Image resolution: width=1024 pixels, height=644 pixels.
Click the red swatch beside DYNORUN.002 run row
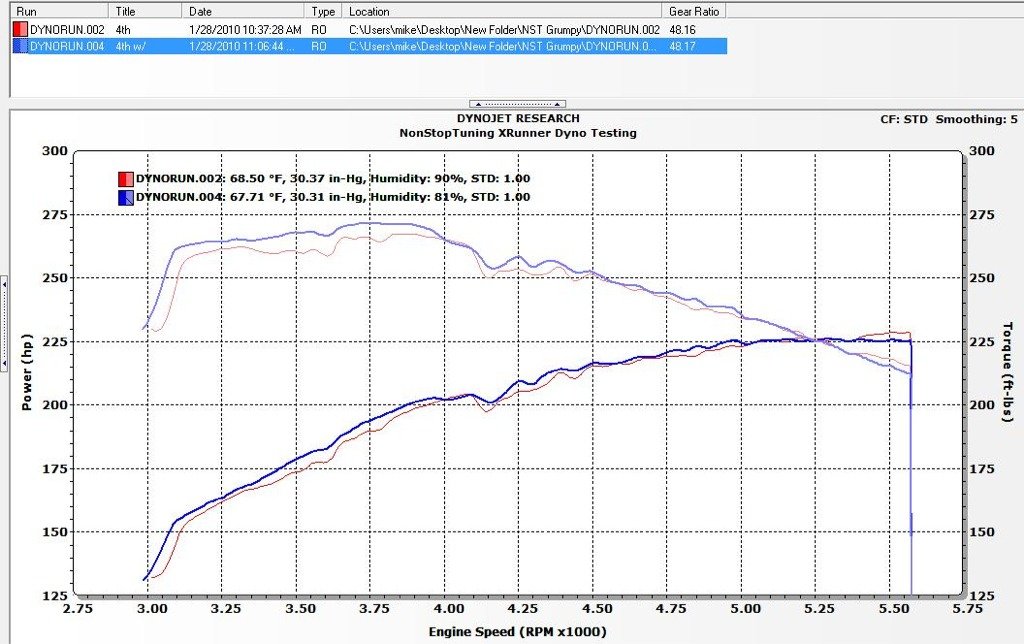point(20,29)
